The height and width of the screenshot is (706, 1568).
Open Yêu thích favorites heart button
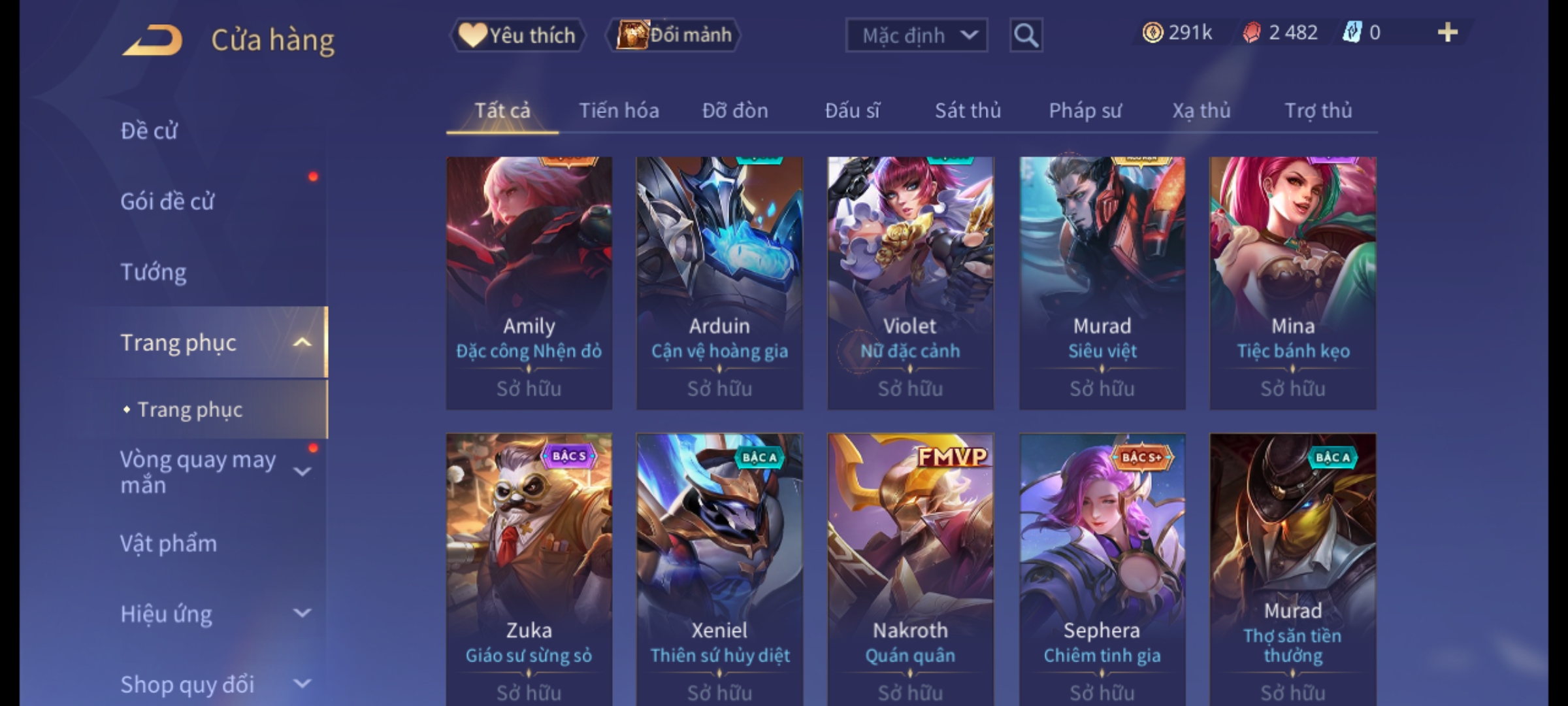517,35
